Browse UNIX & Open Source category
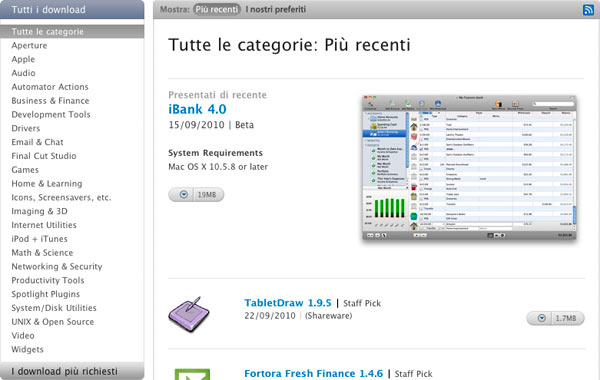This screenshot has width=600, height=380. [53, 322]
